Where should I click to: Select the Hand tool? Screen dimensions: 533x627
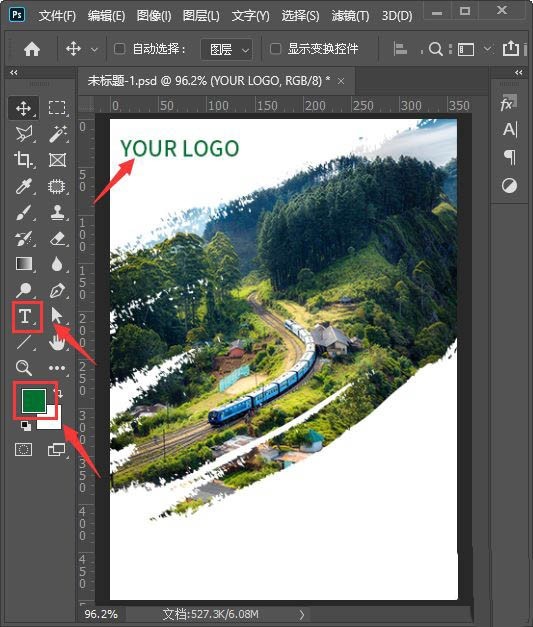pyautogui.click(x=57, y=342)
